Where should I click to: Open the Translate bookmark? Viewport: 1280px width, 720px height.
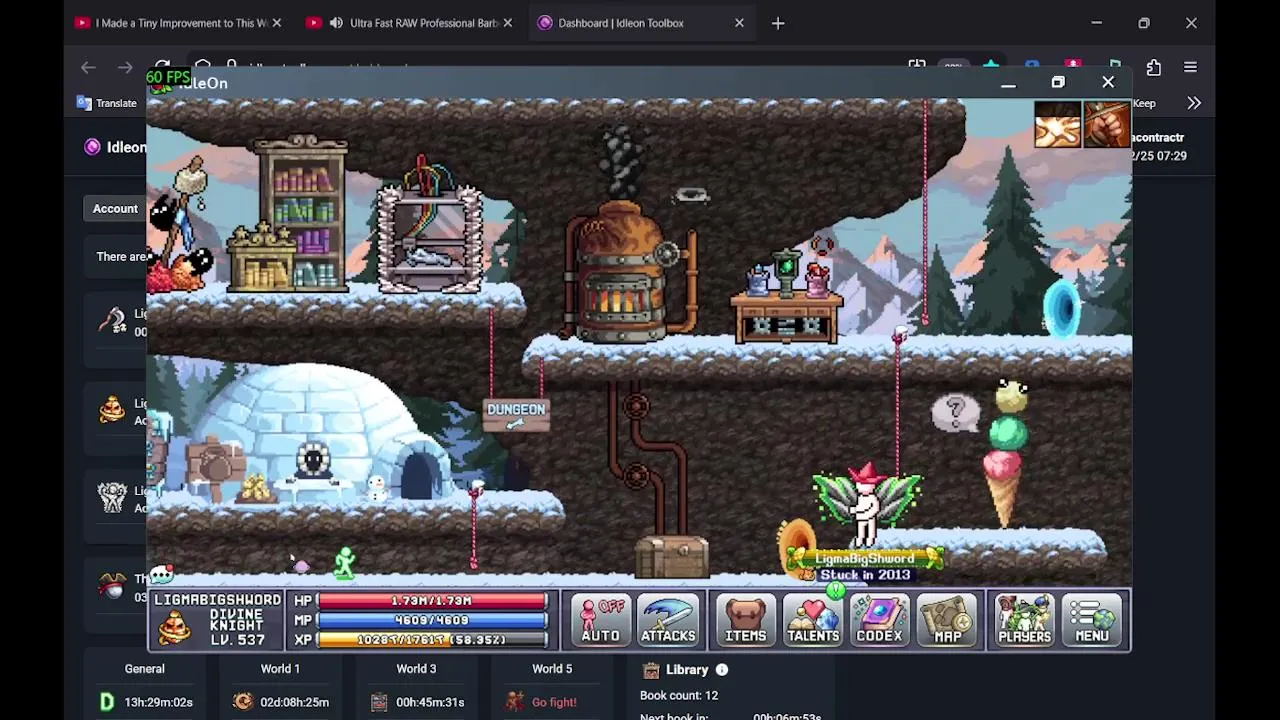tap(107, 103)
